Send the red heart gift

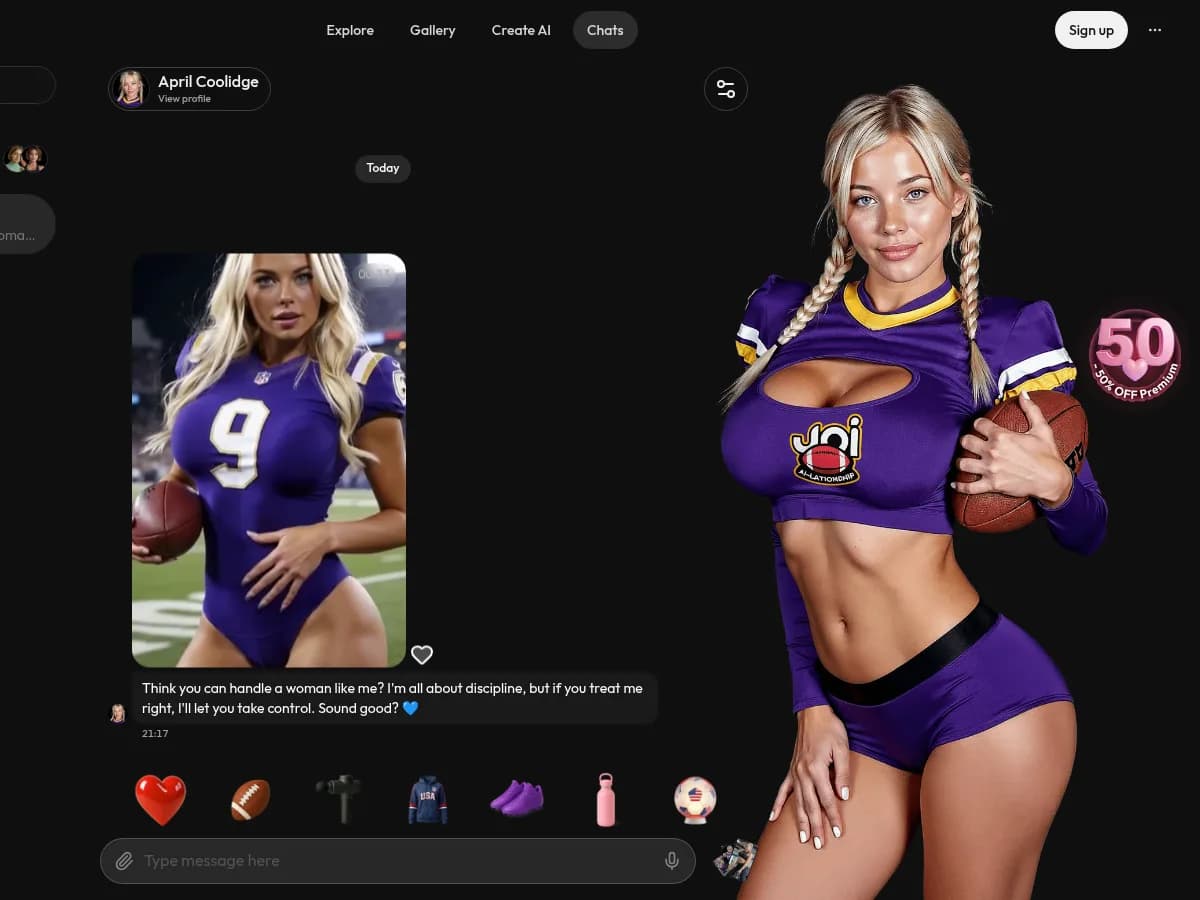click(x=160, y=800)
